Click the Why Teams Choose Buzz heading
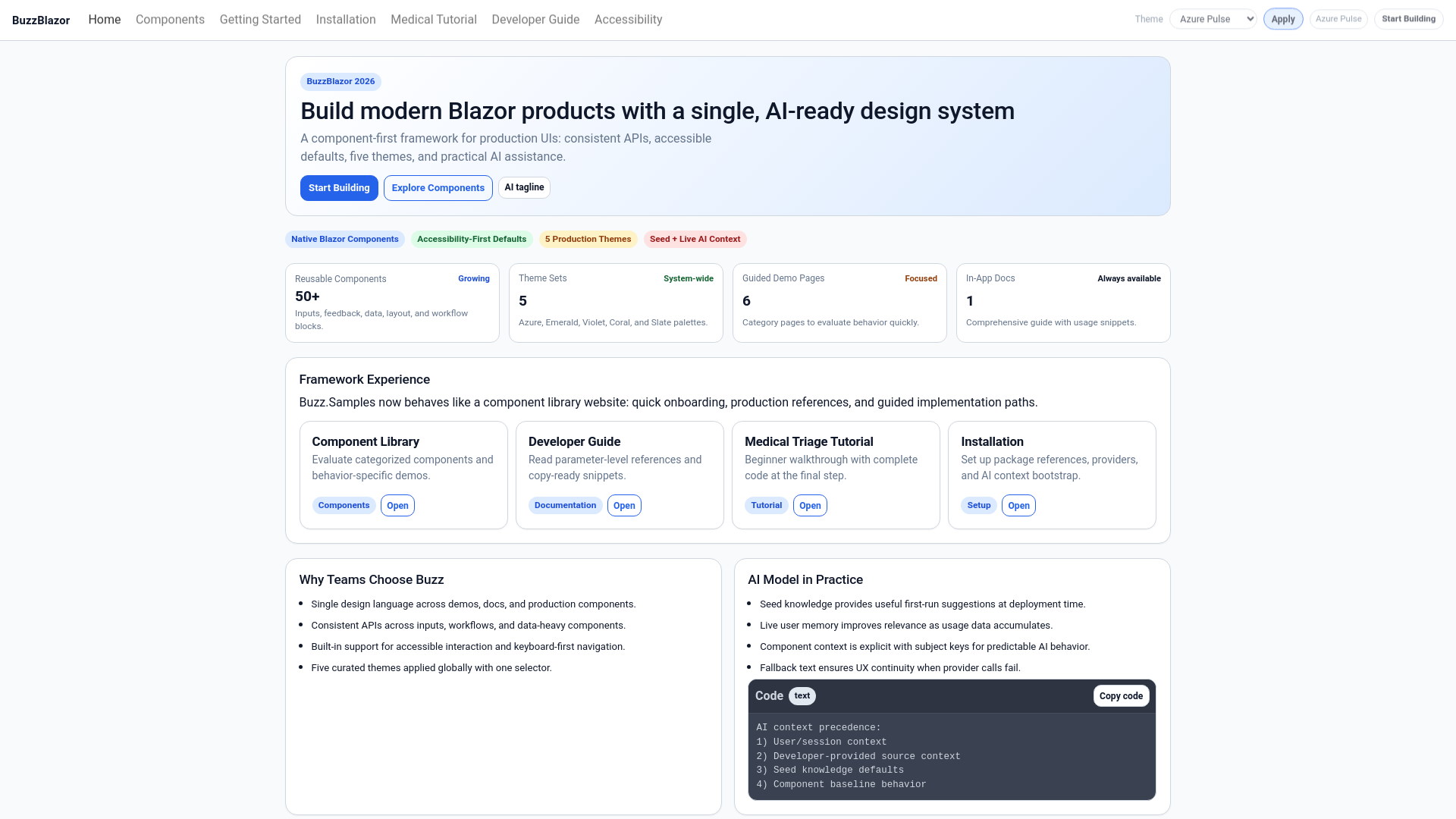 click(372, 580)
